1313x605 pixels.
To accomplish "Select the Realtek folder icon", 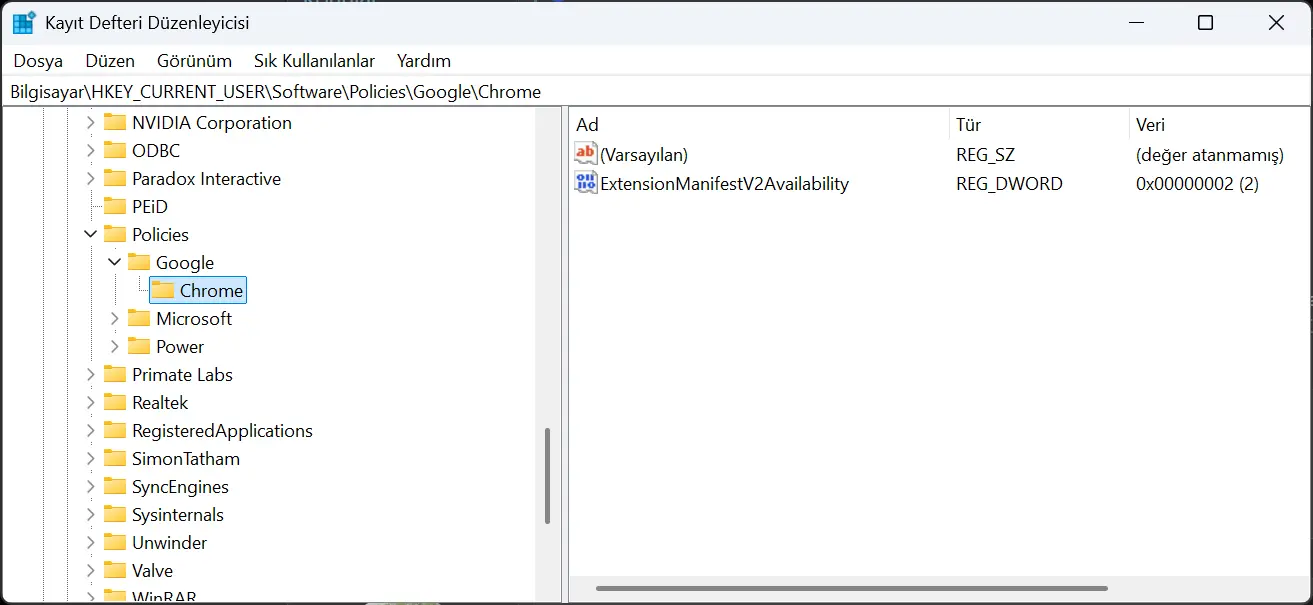I will click(115, 403).
